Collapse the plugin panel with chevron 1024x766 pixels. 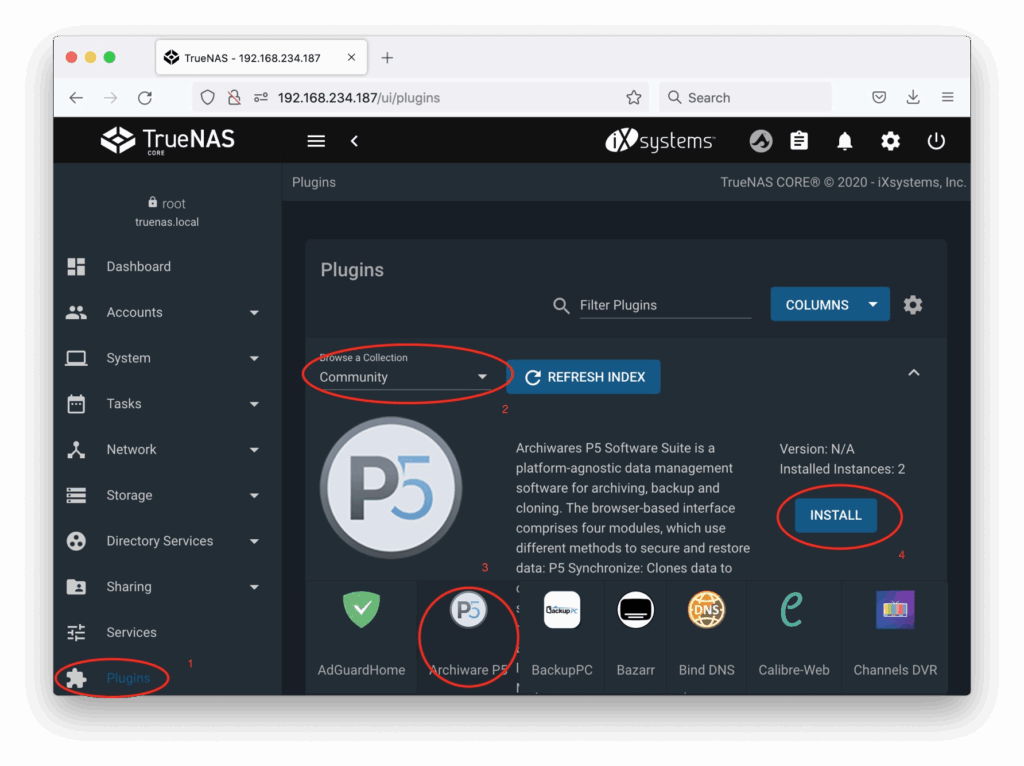click(x=913, y=373)
